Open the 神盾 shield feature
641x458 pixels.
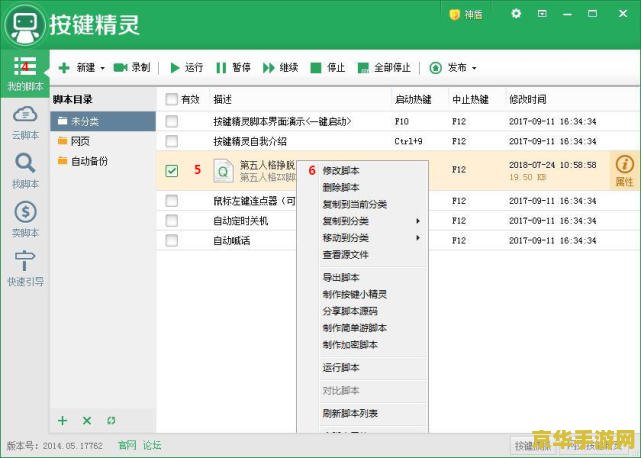[466, 15]
